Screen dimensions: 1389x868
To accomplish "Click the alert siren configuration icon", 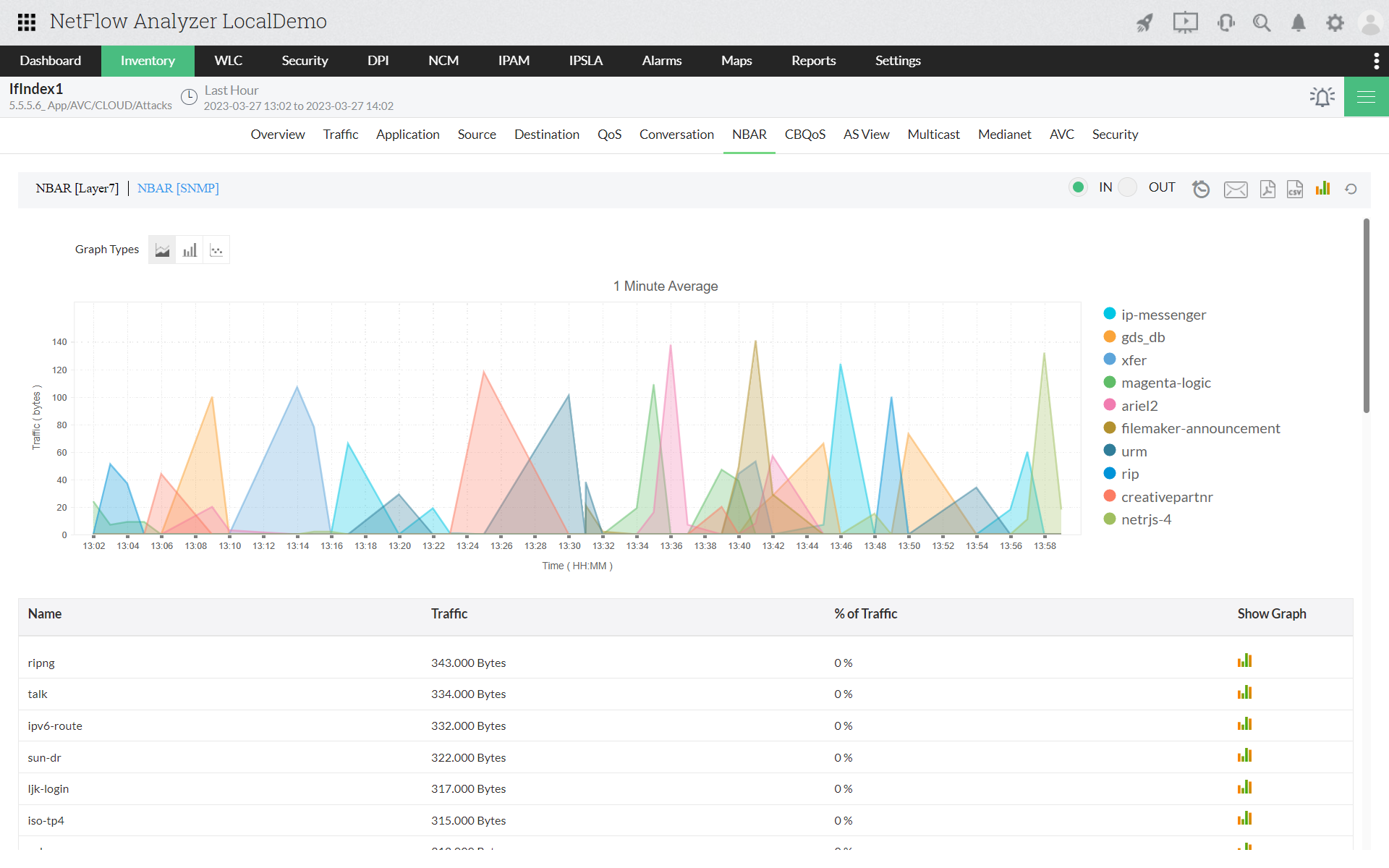I will click(1322, 97).
